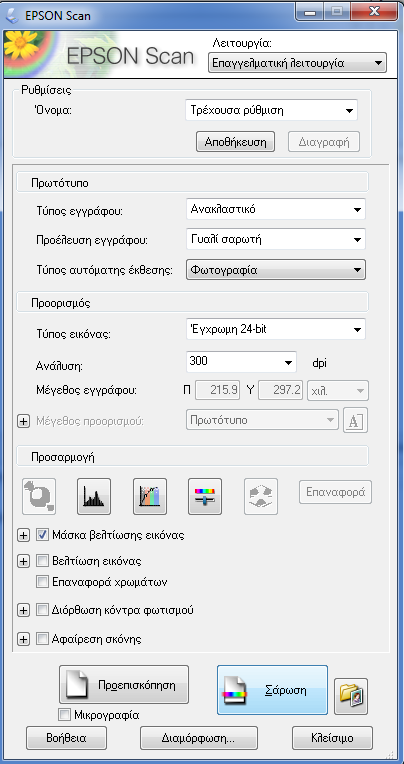Image resolution: width=404 pixels, height=764 pixels.
Task: Tick the Μικρογραφία checkbox
Action: pos(64,715)
